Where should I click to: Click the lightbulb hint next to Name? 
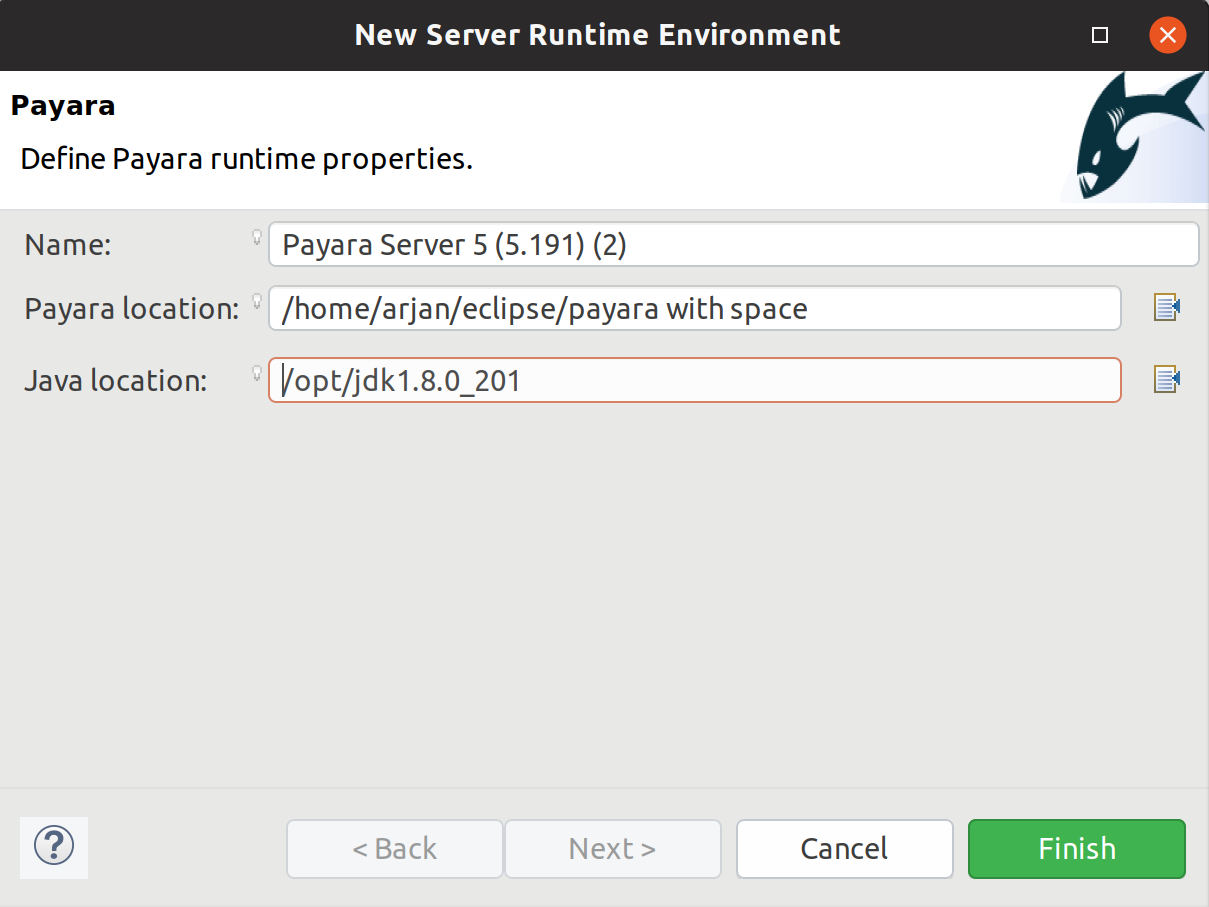coord(256,238)
